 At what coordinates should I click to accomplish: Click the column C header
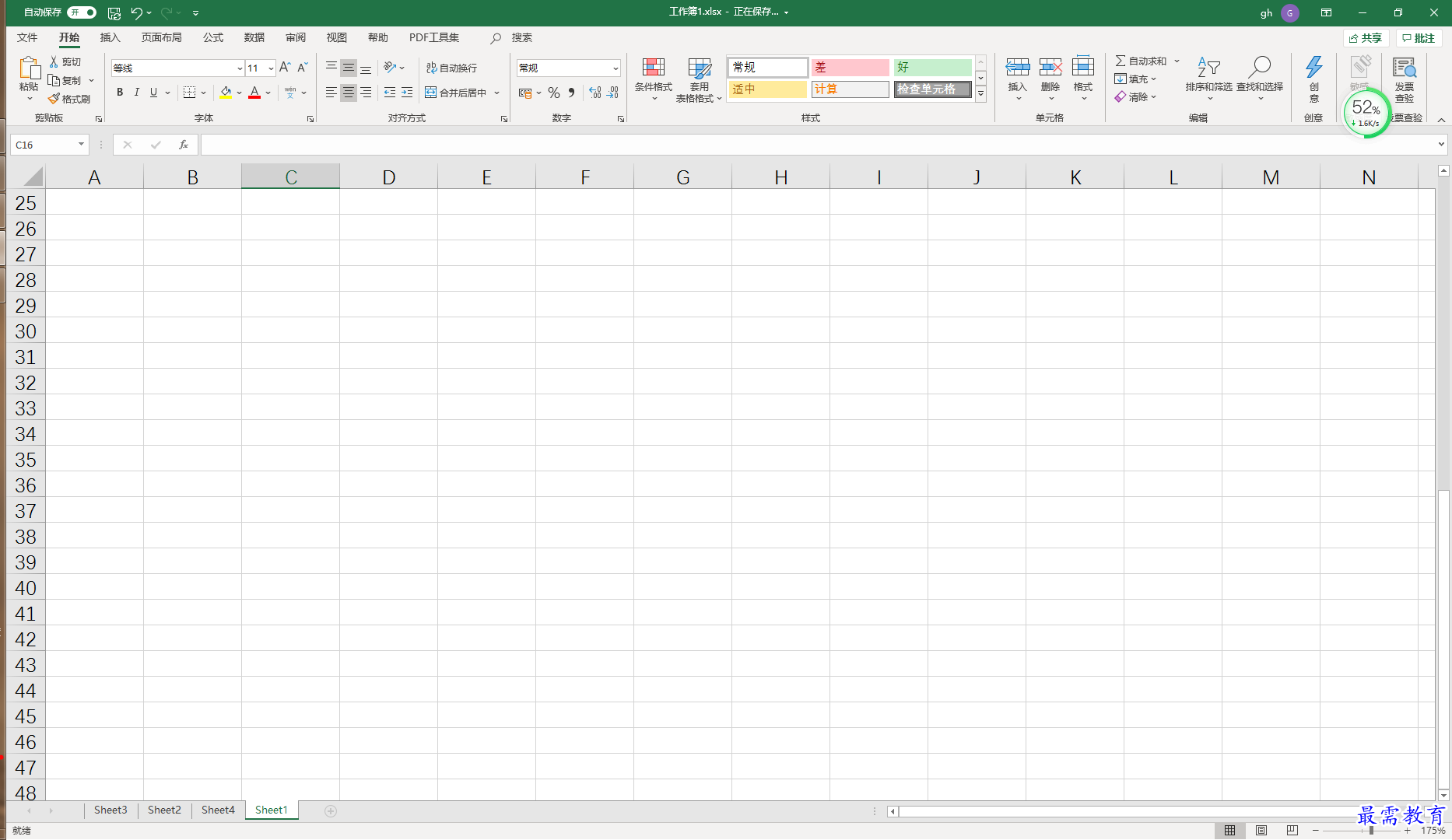point(291,177)
